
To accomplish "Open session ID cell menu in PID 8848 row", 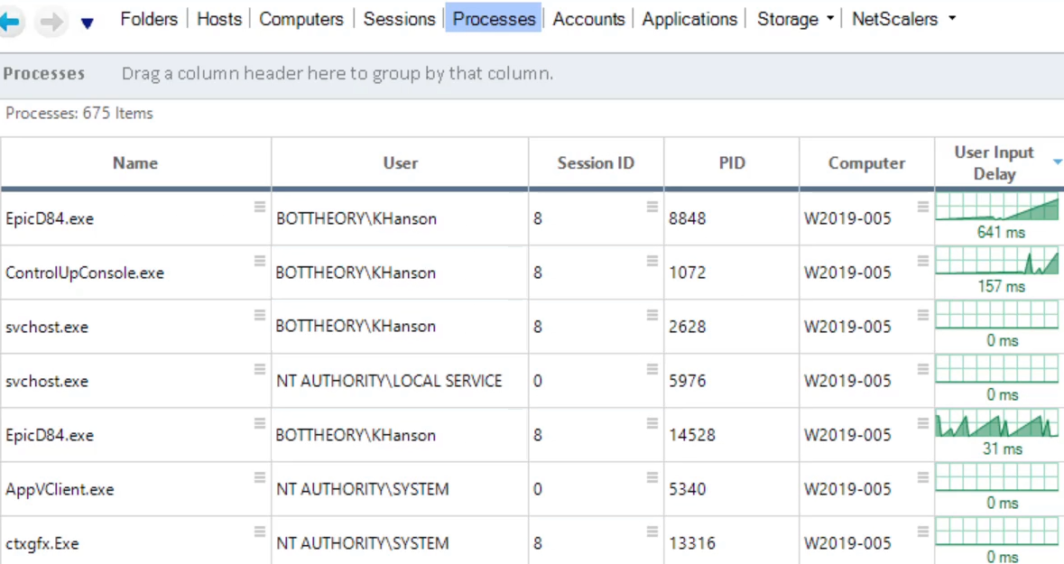I will point(652,206).
